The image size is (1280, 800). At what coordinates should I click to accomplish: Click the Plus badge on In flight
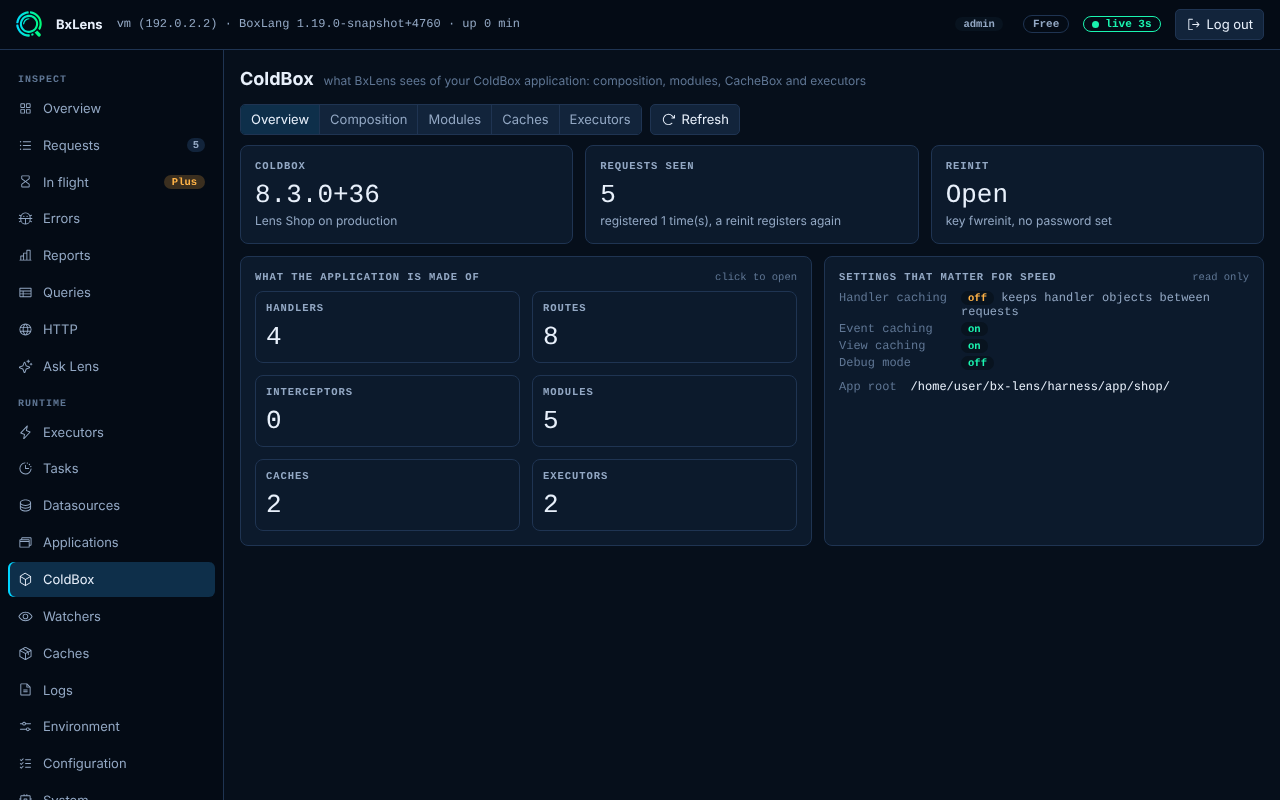coord(184,182)
